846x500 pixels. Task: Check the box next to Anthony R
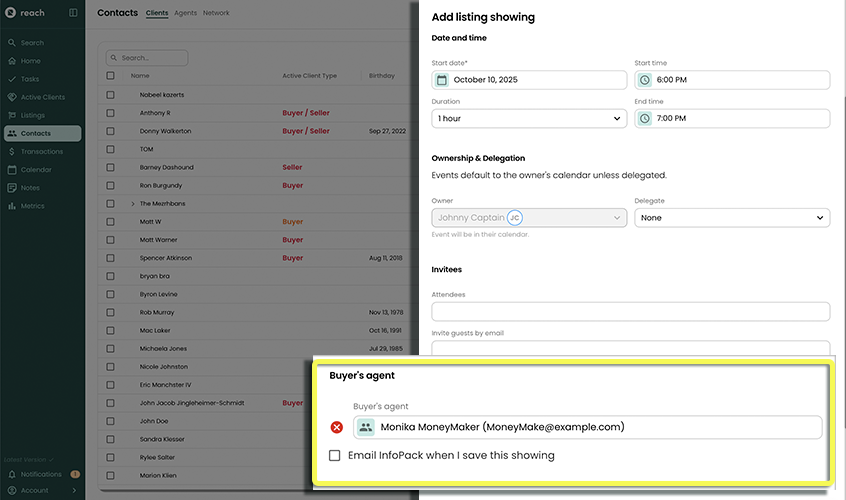[x=111, y=113]
